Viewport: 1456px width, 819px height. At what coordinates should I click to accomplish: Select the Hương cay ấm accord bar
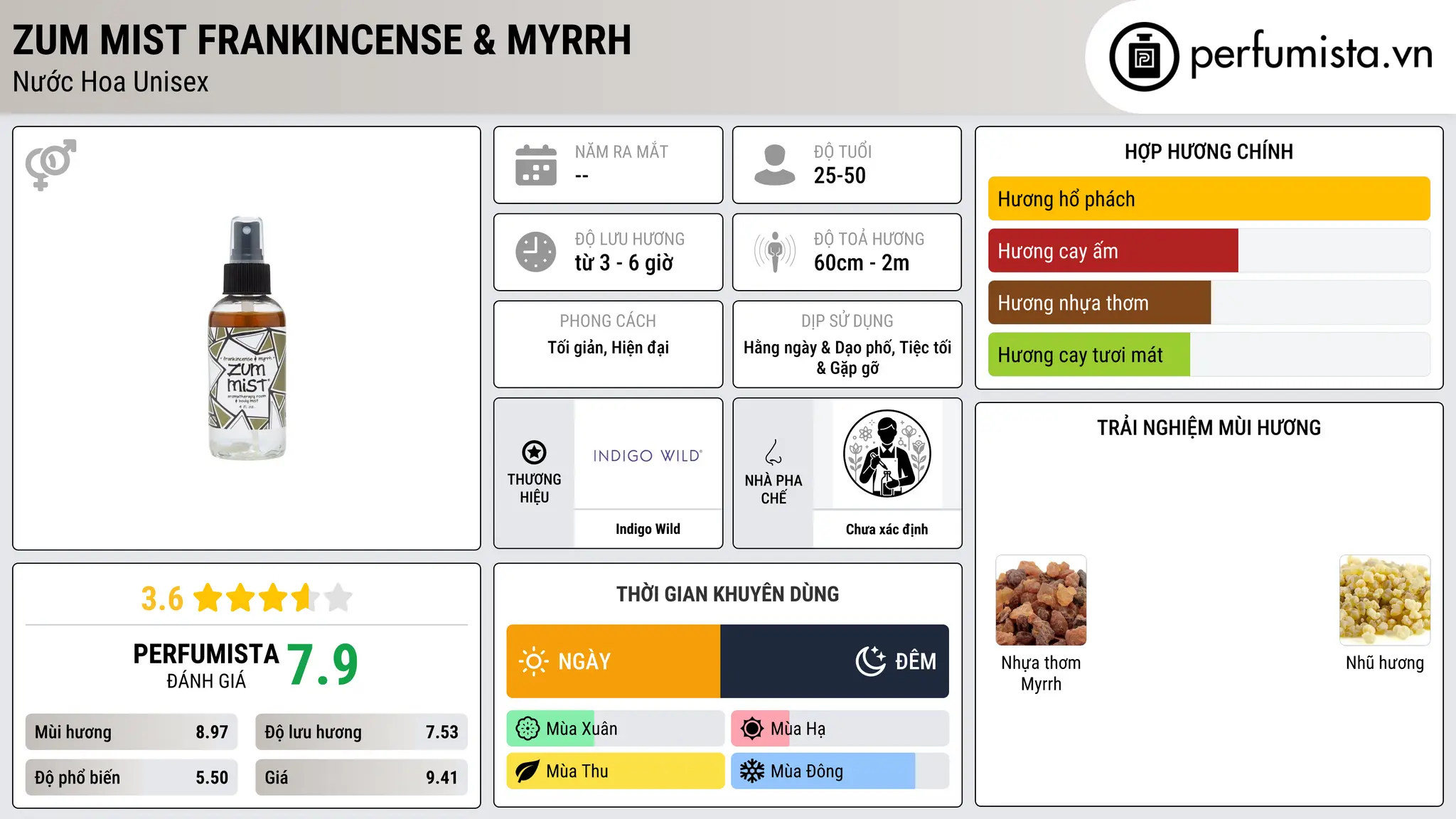(x=1209, y=251)
